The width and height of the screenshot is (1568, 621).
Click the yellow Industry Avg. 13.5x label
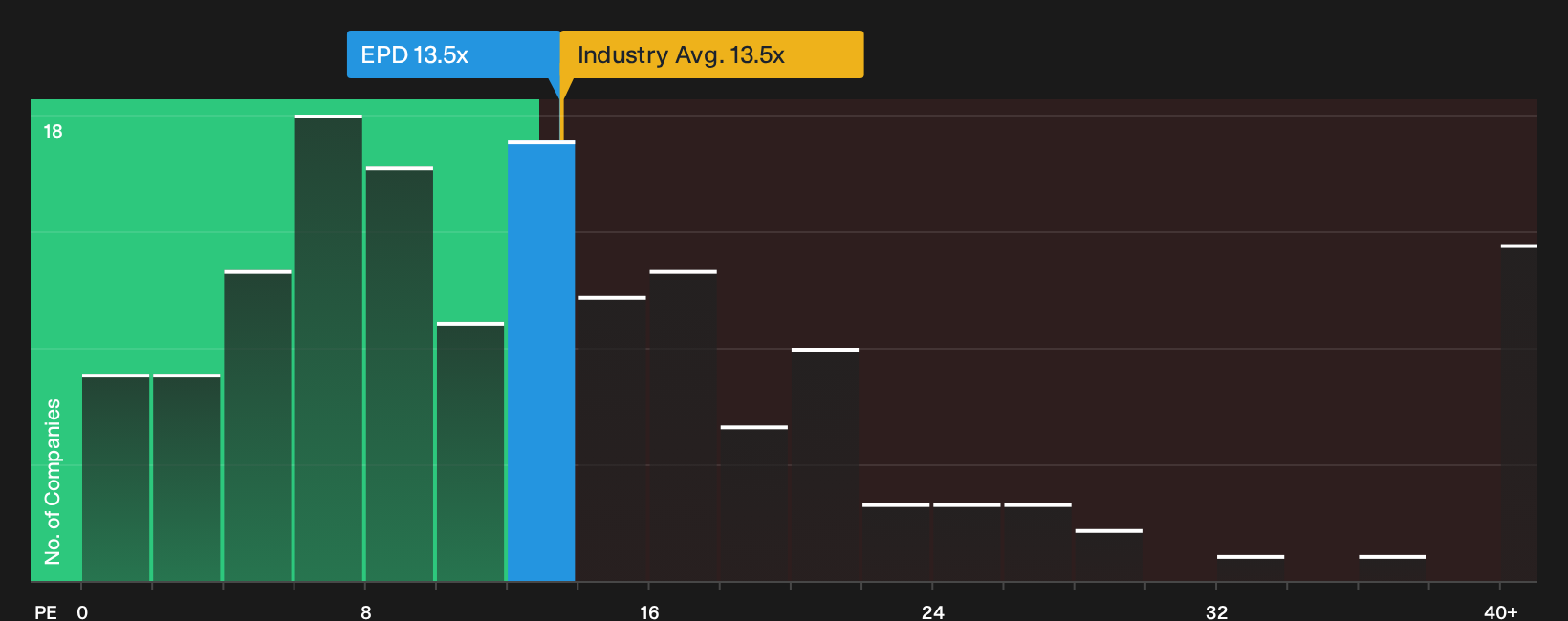[x=711, y=54]
